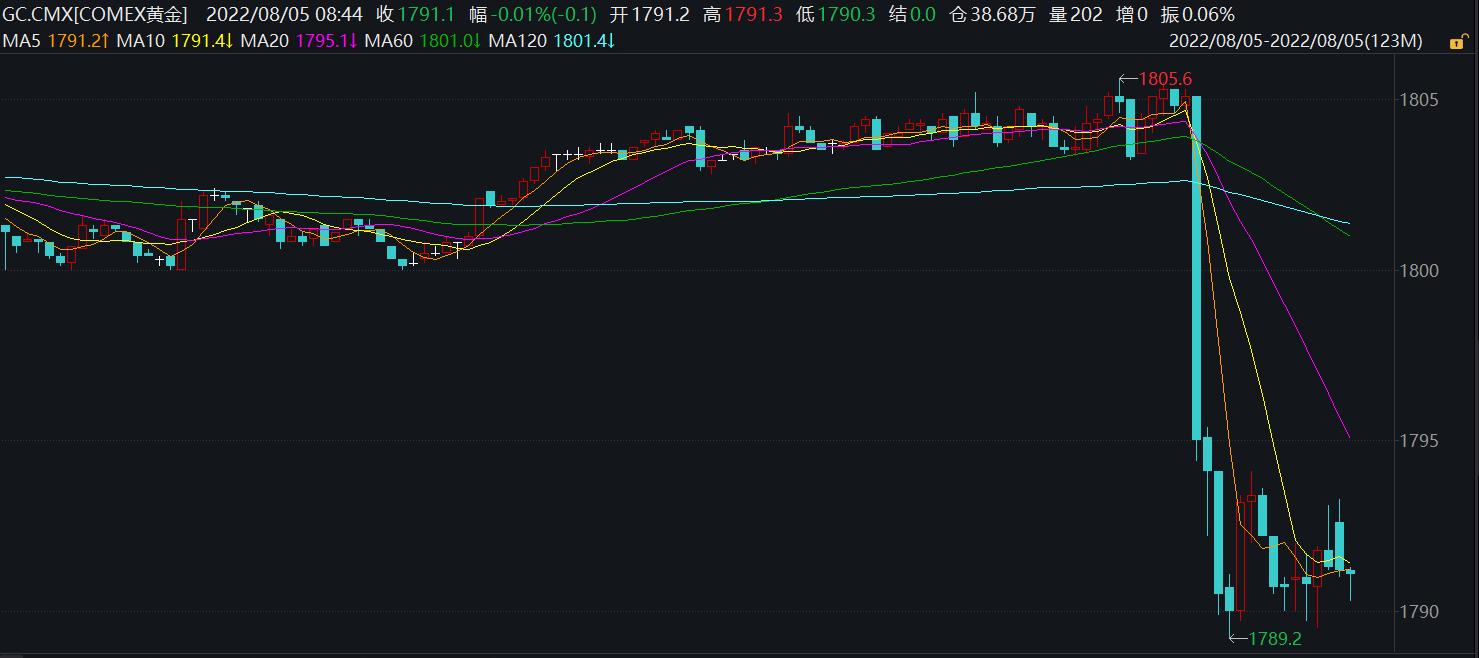Image resolution: width=1479 pixels, height=658 pixels.
Task: Click the 1800 price axis label
Action: (x=1420, y=270)
